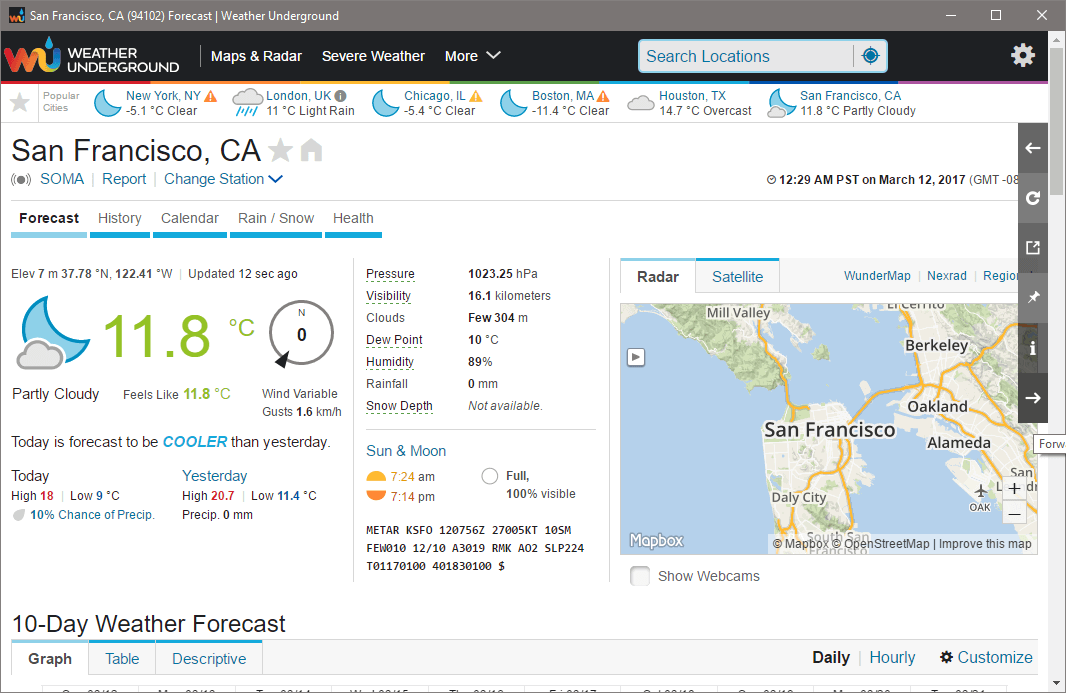Click the Search Locations input field

coord(746,56)
